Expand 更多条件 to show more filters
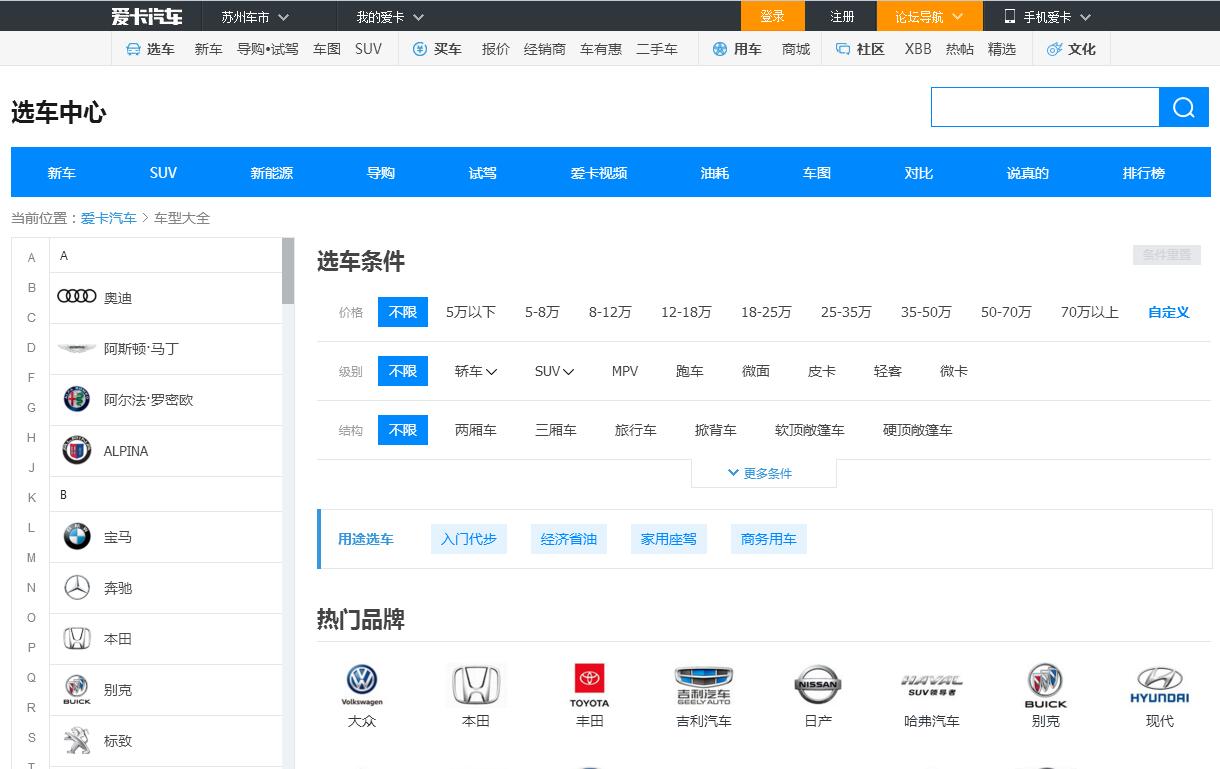This screenshot has height=769, width=1220. [x=763, y=473]
